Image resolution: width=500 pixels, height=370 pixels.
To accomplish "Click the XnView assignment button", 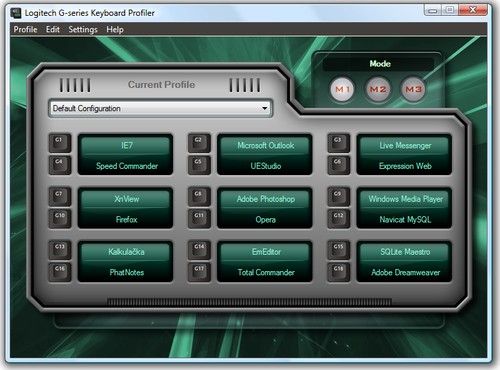I will [x=126, y=199].
